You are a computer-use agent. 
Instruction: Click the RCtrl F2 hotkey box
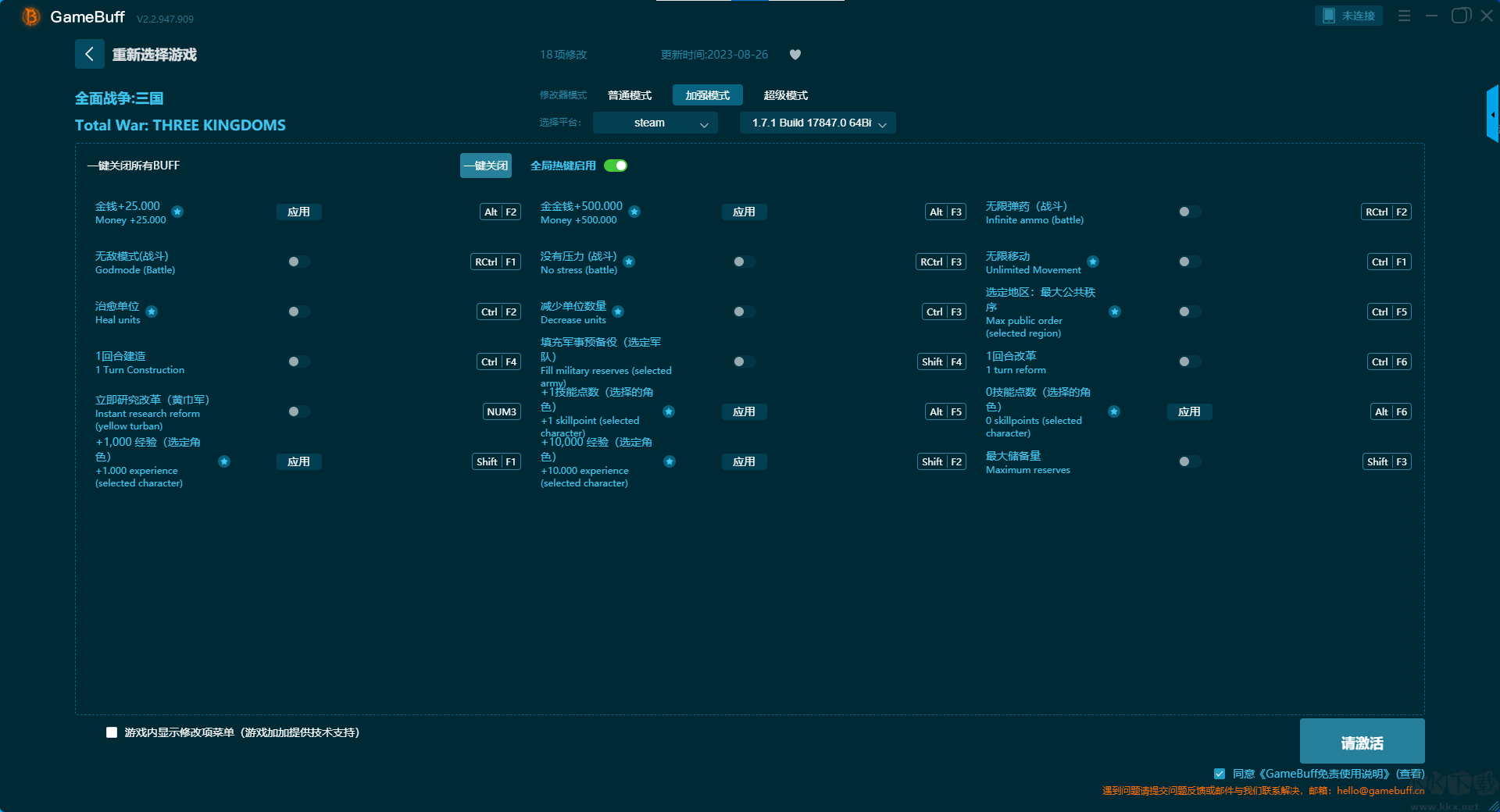click(1386, 212)
